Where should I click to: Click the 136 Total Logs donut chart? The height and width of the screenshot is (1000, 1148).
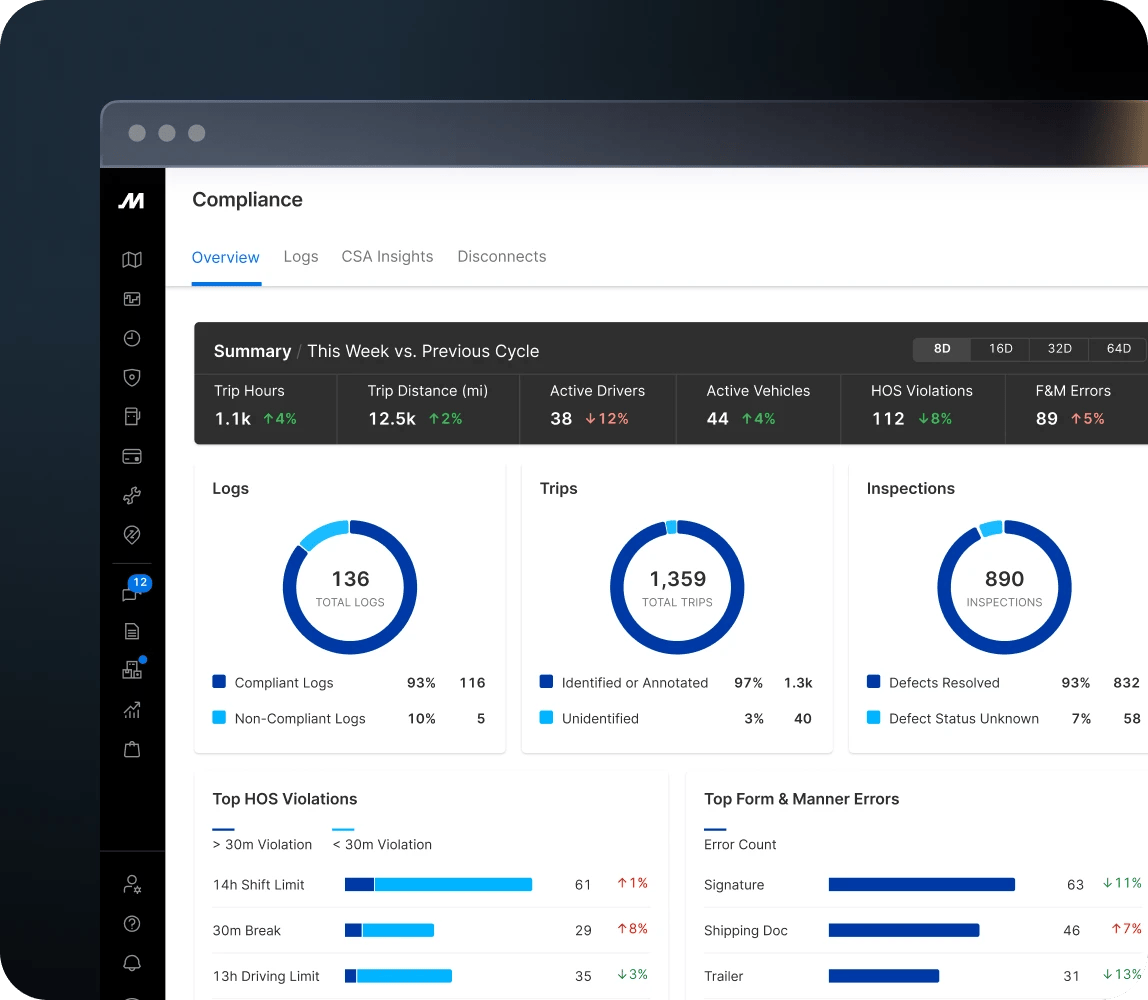click(x=350, y=587)
